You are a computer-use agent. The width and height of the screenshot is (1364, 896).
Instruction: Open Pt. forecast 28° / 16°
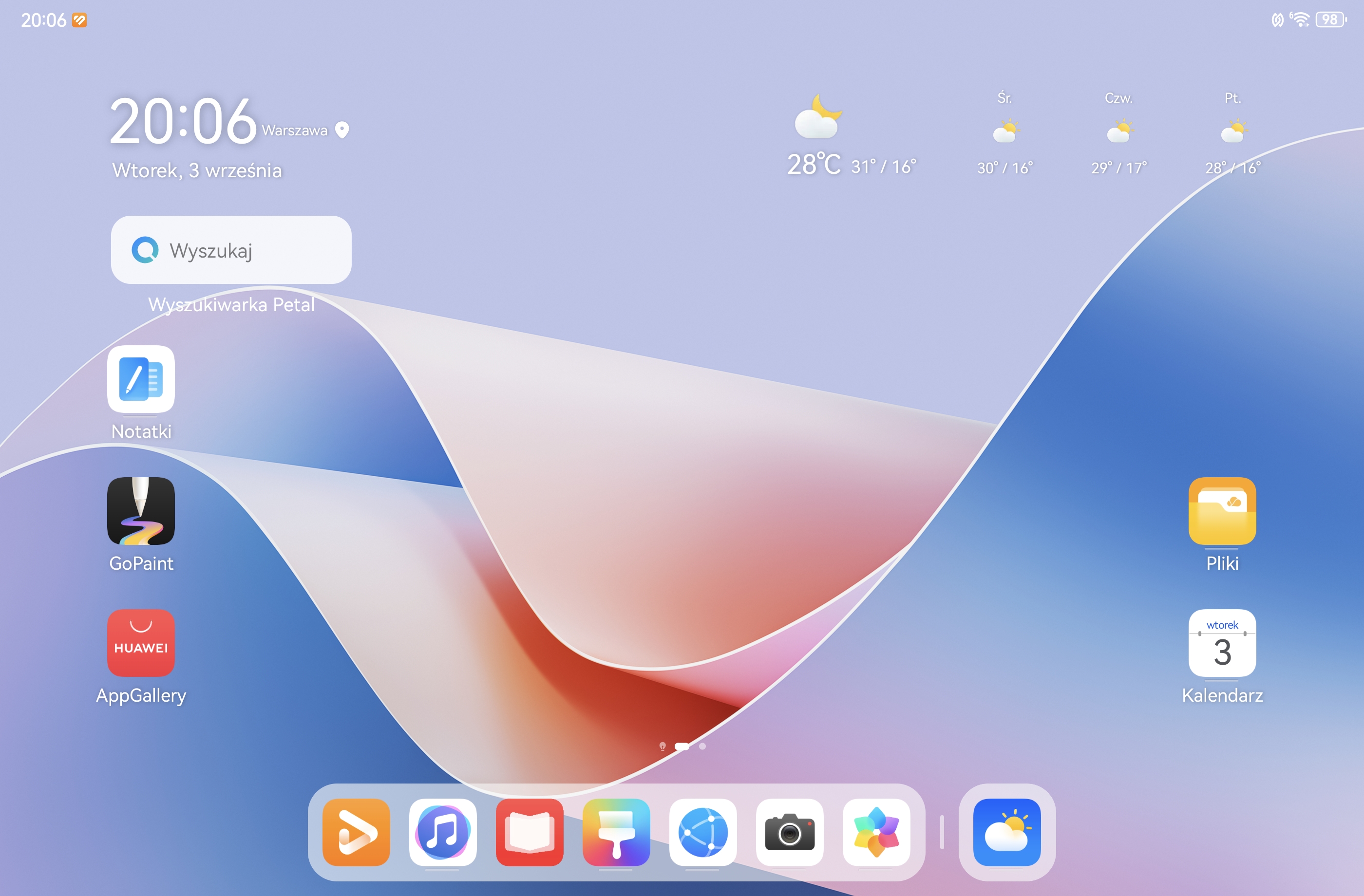point(1233,133)
